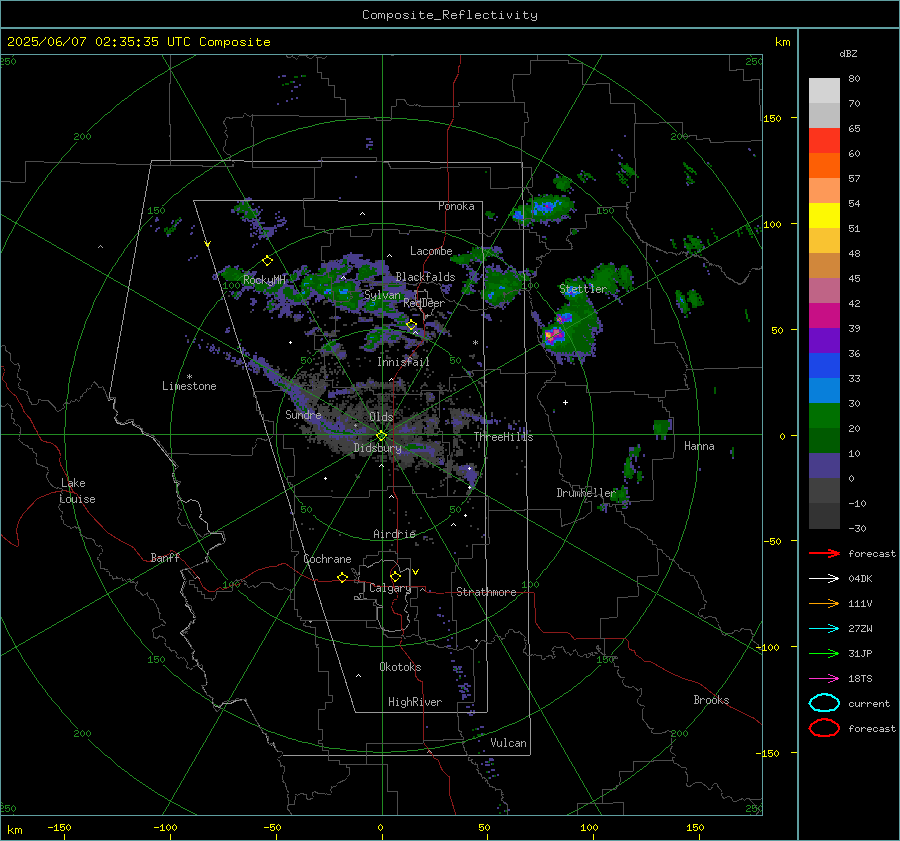
Task: Click the yellow diamond marker above Calgary label
Action: pyautogui.click(x=395, y=576)
